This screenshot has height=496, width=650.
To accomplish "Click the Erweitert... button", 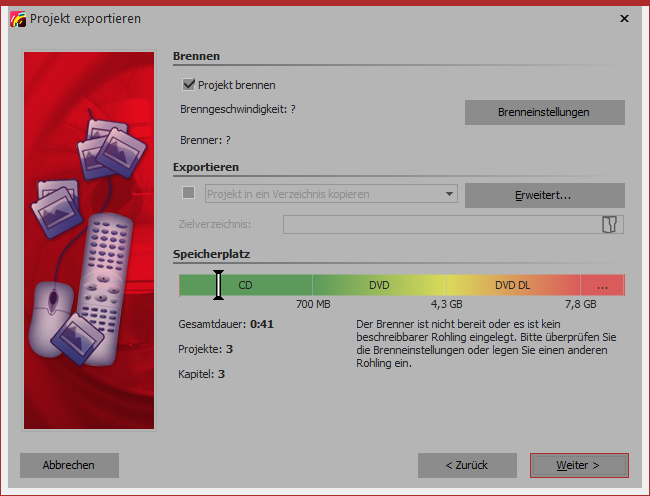I will pyautogui.click(x=544, y=195).
